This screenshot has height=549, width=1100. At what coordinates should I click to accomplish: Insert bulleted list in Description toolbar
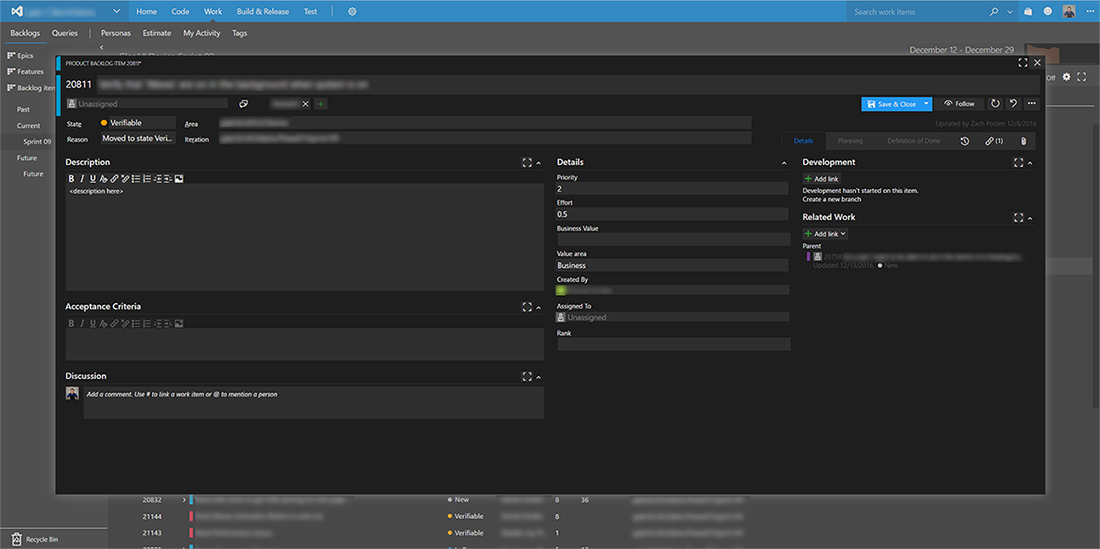[136, 179]
